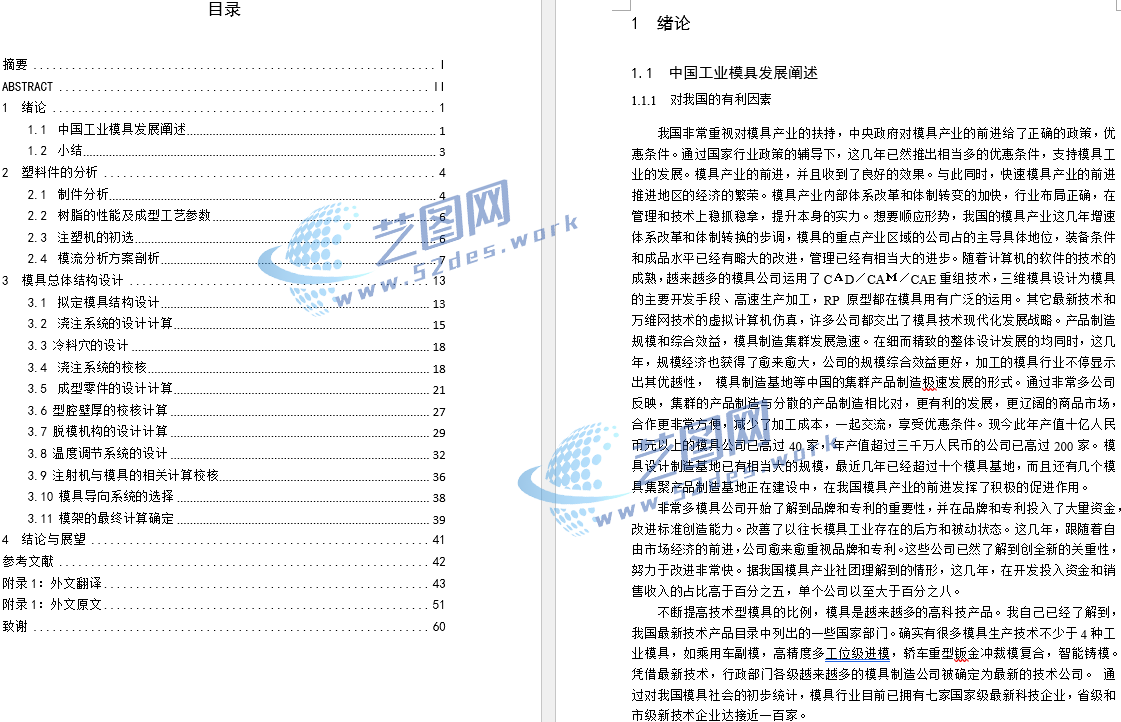Screen dimensions: 1121x722
Task: Click the section heading '1.1 中国工业模具发展阐述' on right page
Action: pos(724,73)
